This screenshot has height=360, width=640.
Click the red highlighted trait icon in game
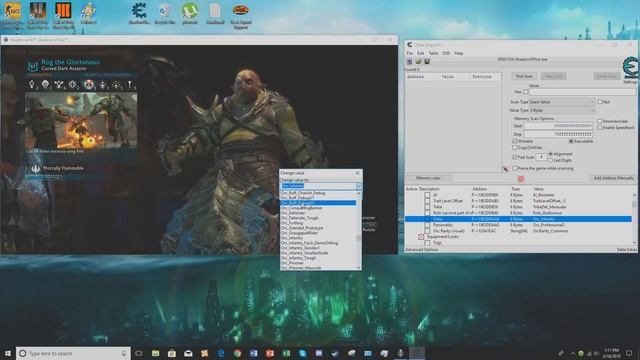coord(89,84)
